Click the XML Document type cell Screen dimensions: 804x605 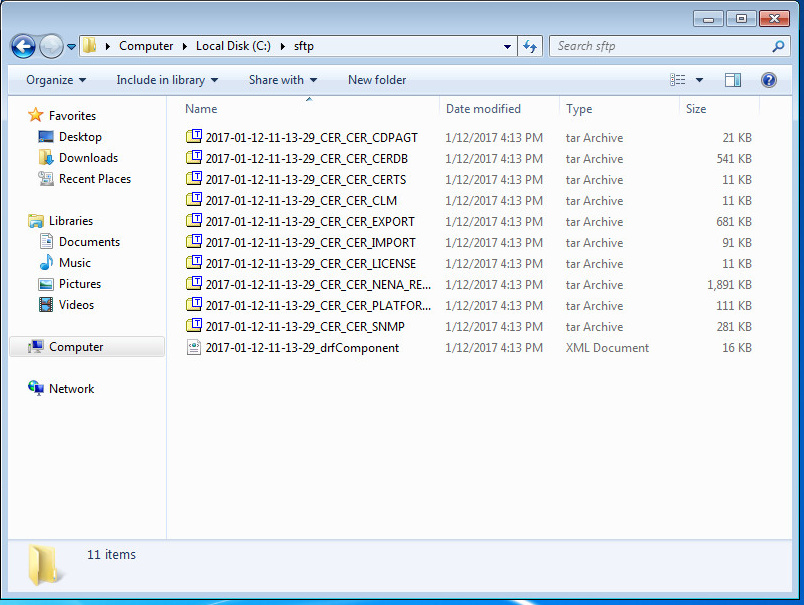(x=607, y=348)
